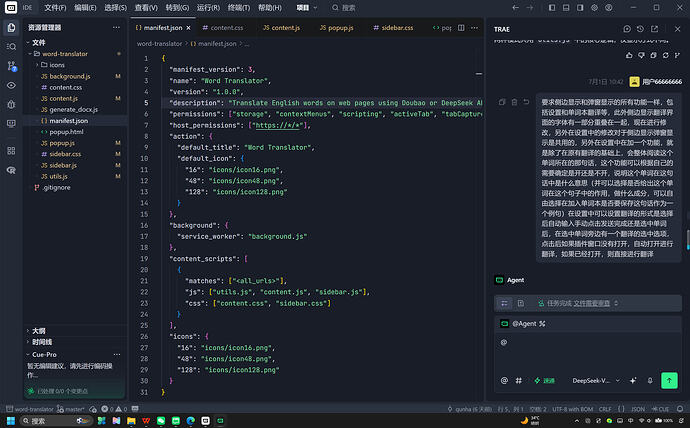Open the search activity bar icon
690x428 pixels.
11,47
